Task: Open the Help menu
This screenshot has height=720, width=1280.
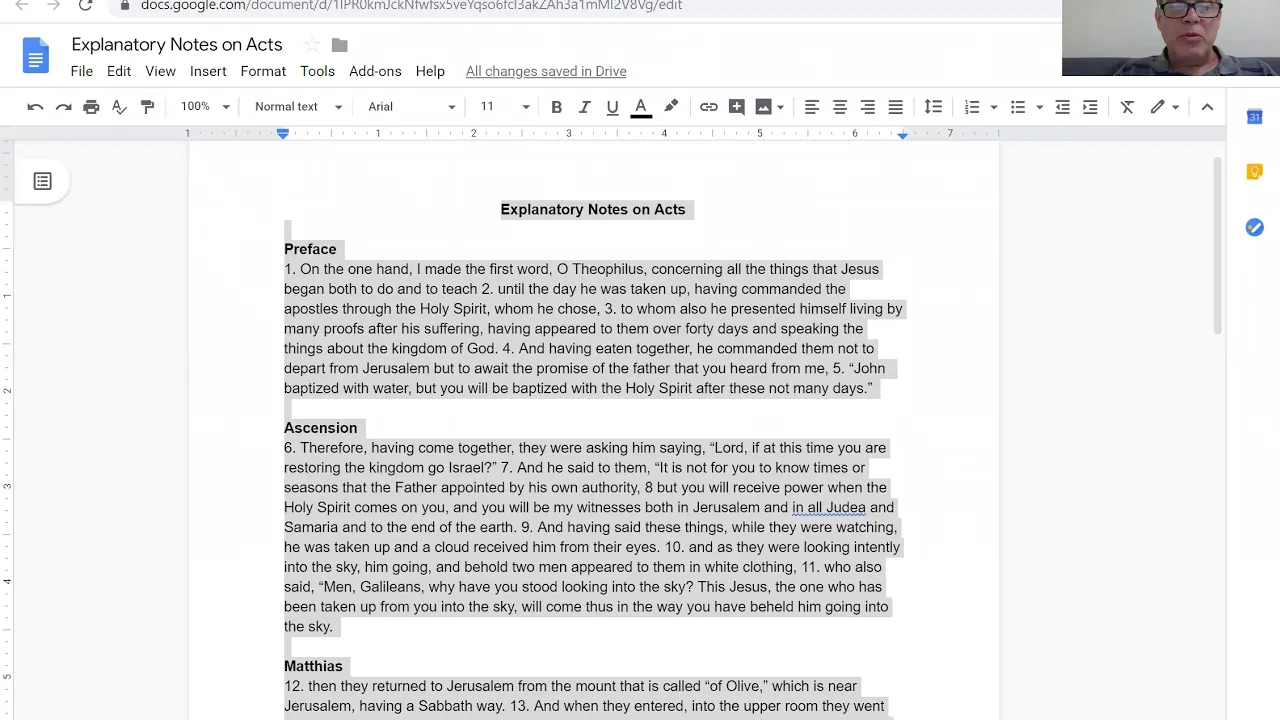Action: point(430,71)
